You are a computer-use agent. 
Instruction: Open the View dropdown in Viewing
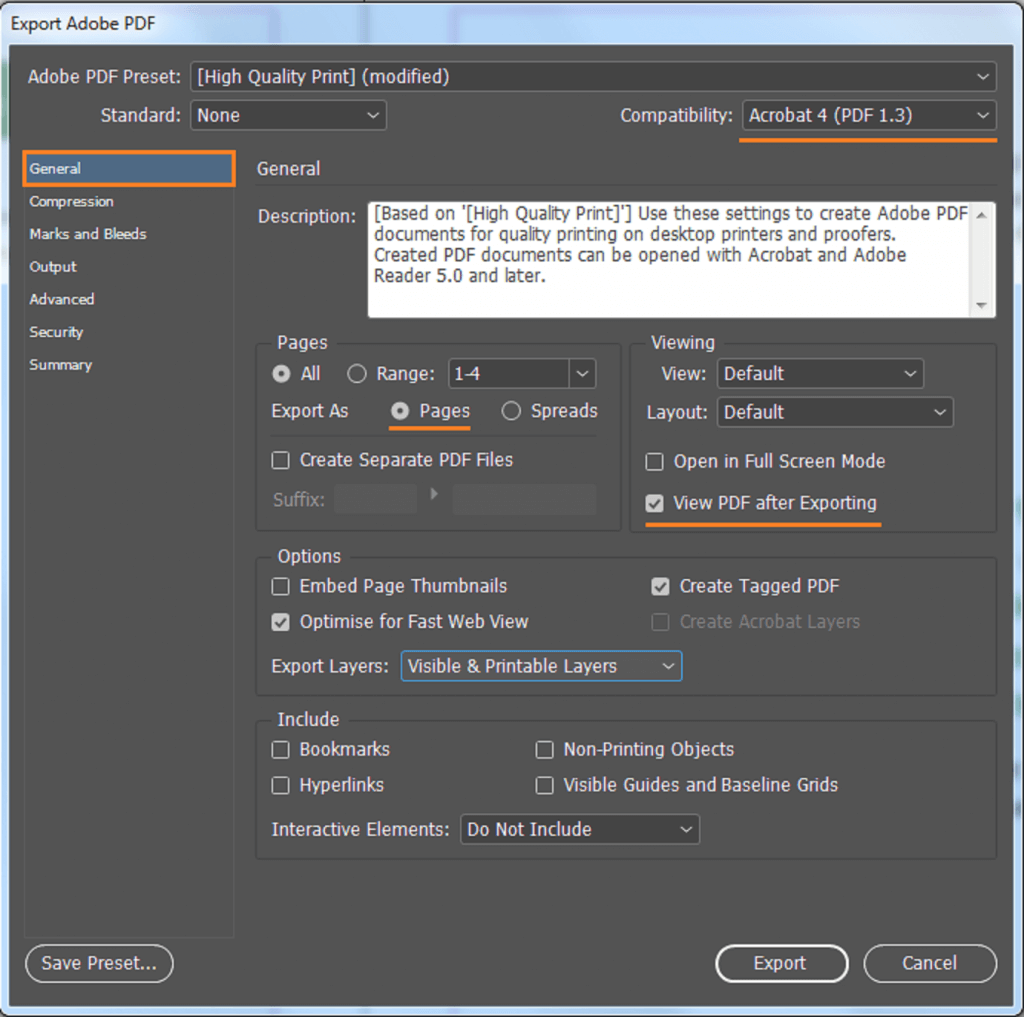(x=820, y=374)
